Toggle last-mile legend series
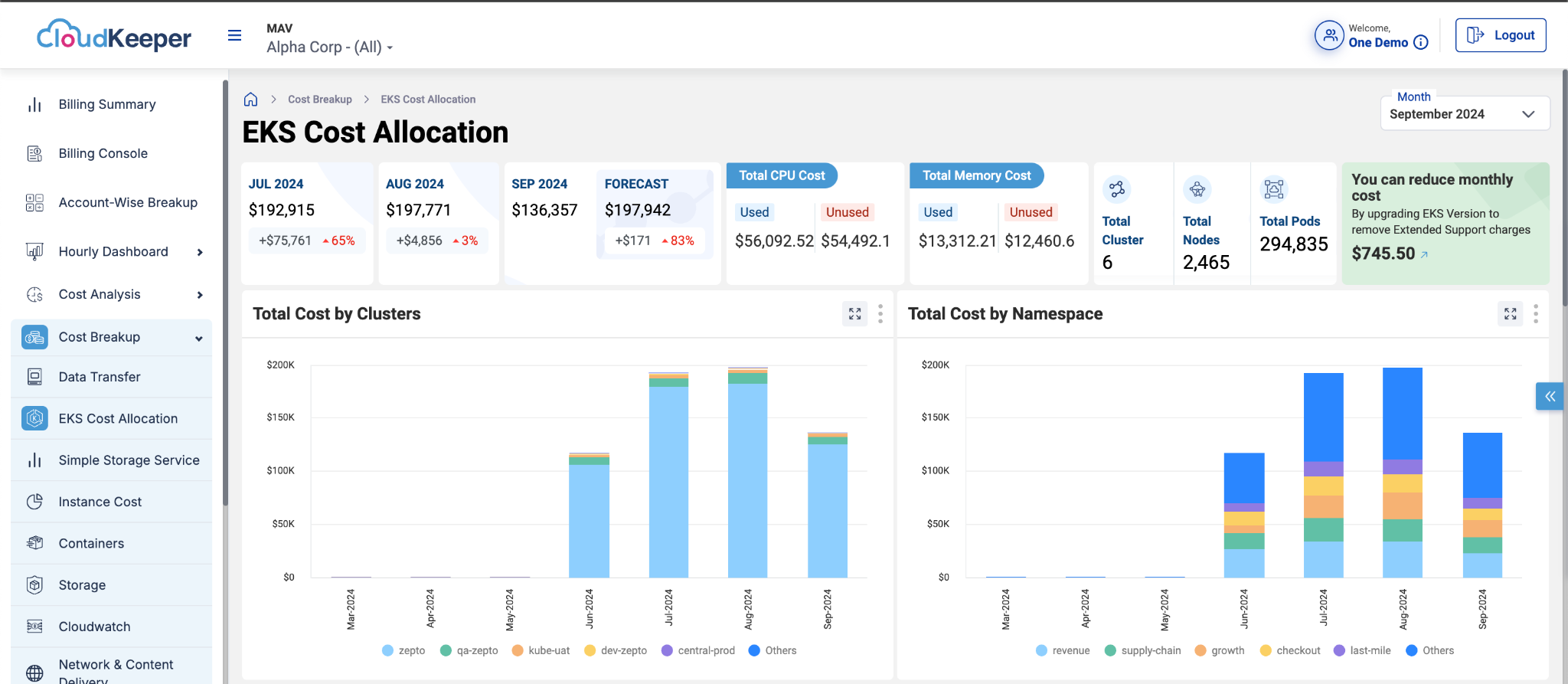 (x=1362, y=650)
